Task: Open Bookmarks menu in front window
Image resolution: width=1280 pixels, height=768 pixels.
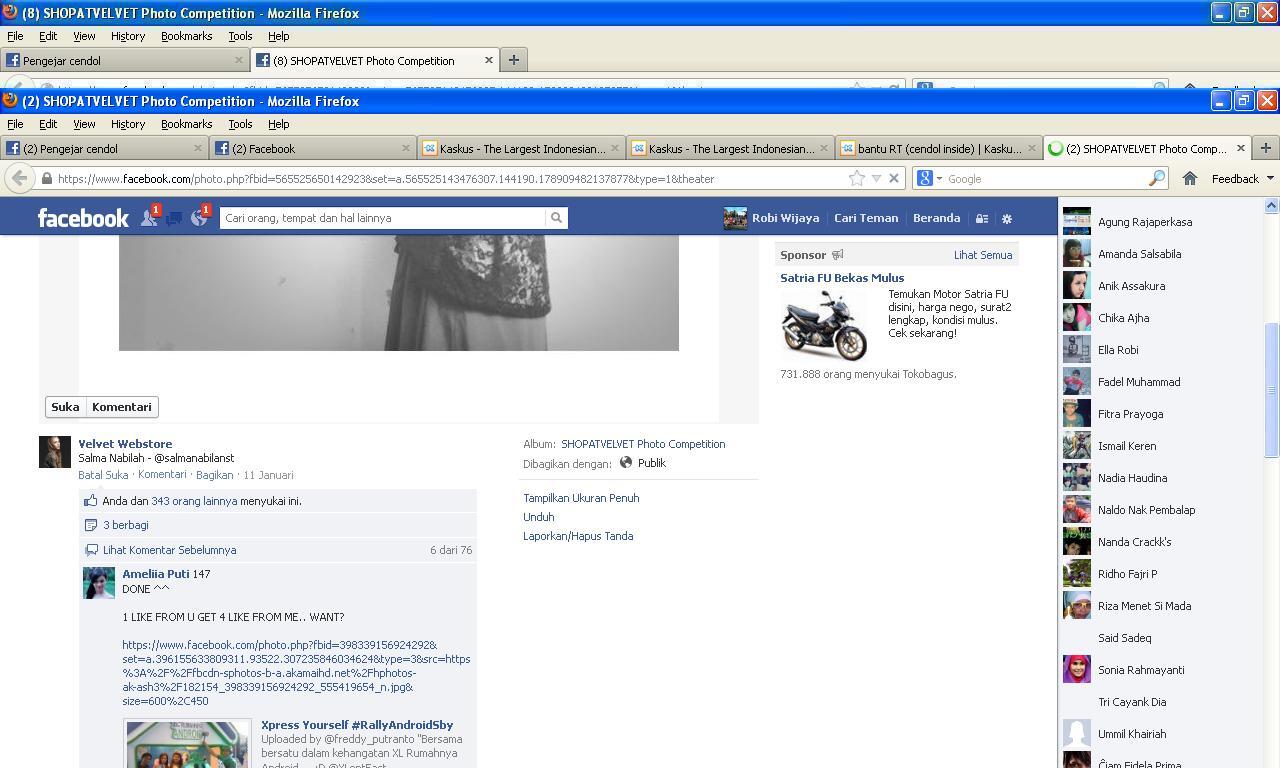Action: (186, 124)
